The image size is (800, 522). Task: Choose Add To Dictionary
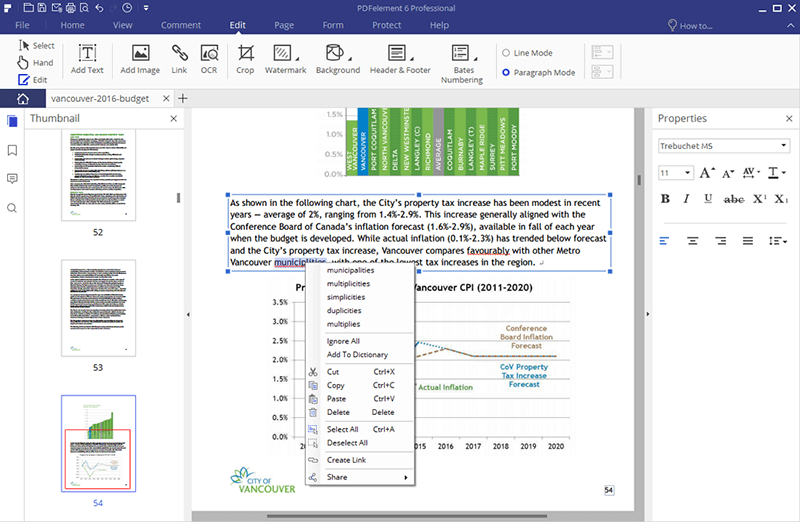pos(357,354)
